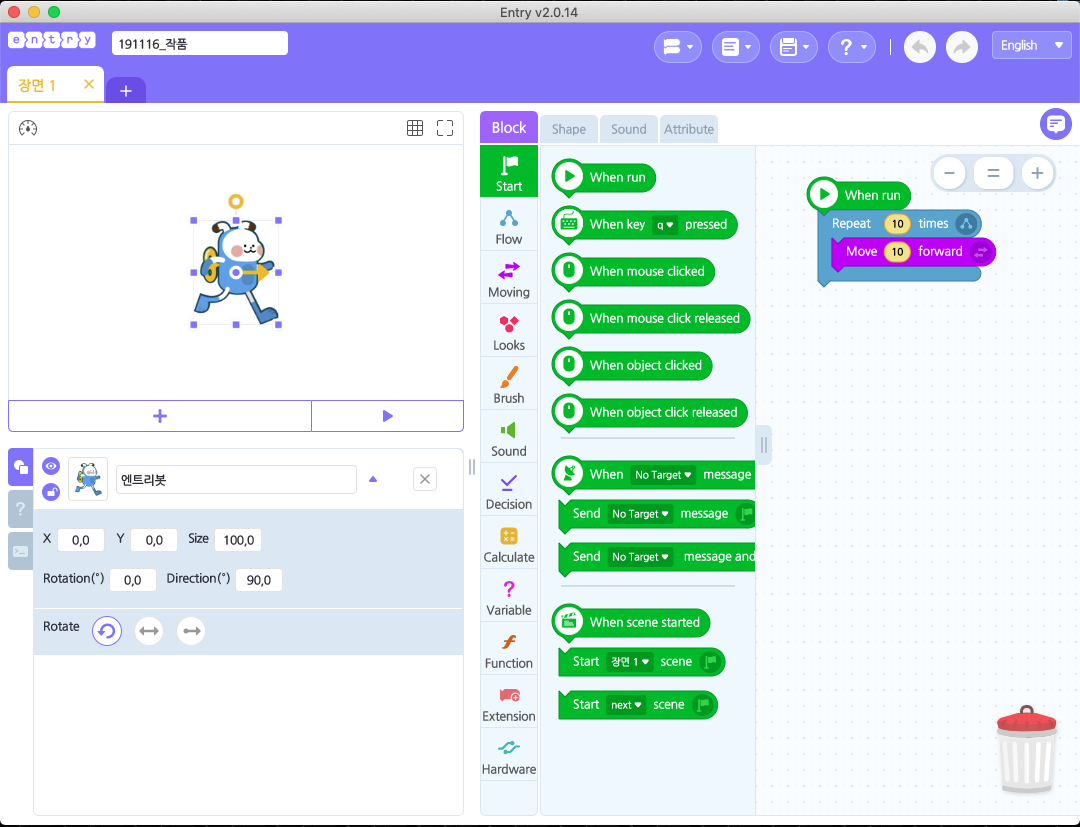Open the workspace mode dropdown menu
The image size is (1080, 827).
click(678, 47)
